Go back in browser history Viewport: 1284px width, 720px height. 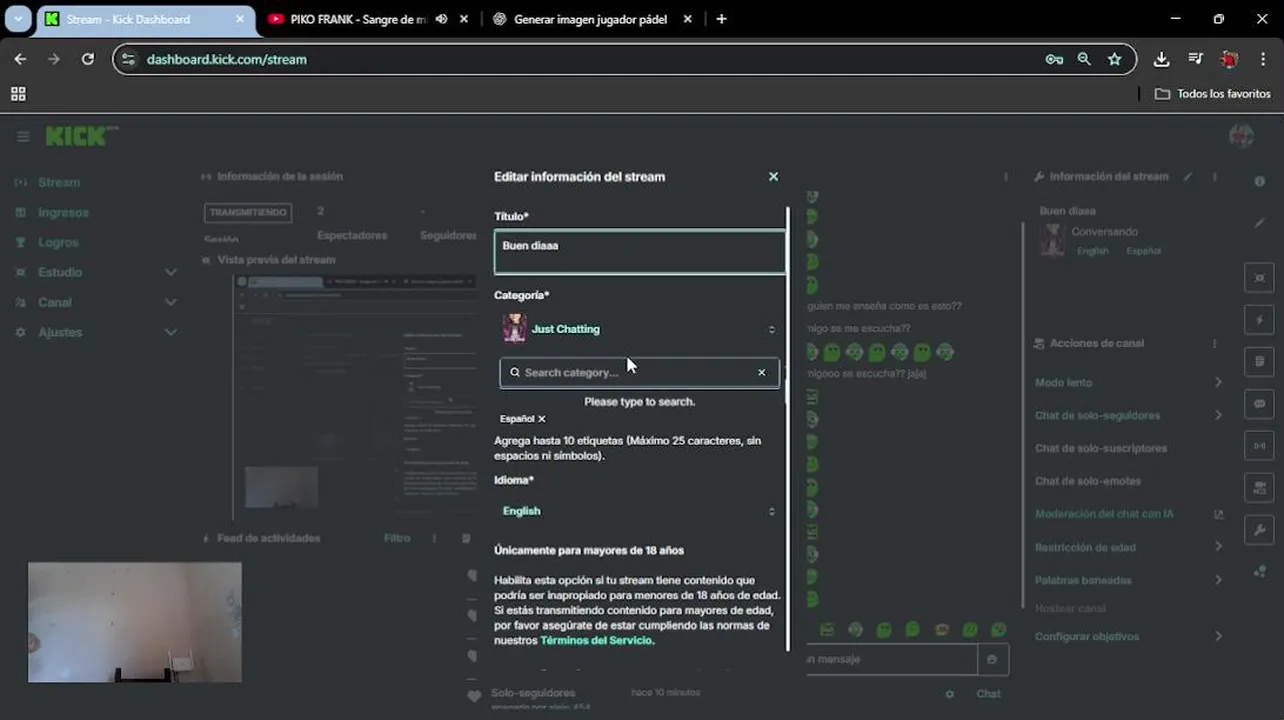(x=20, y=59)
